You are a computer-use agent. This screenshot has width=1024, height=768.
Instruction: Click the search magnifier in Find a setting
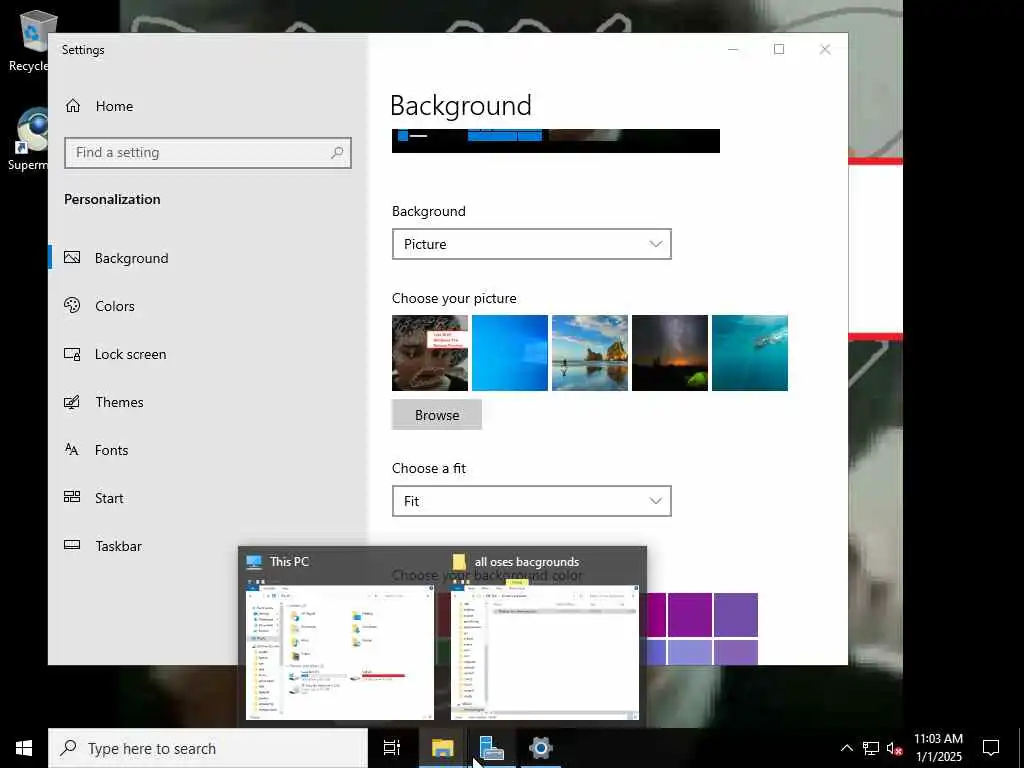[x=337, y=153]
